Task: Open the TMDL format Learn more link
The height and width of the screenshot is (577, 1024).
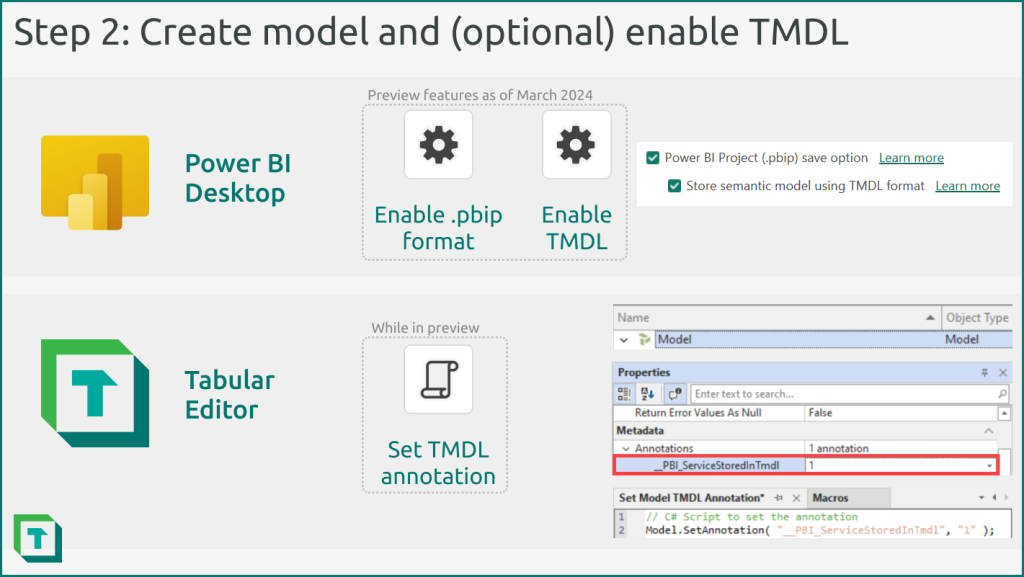Action: 967,186
